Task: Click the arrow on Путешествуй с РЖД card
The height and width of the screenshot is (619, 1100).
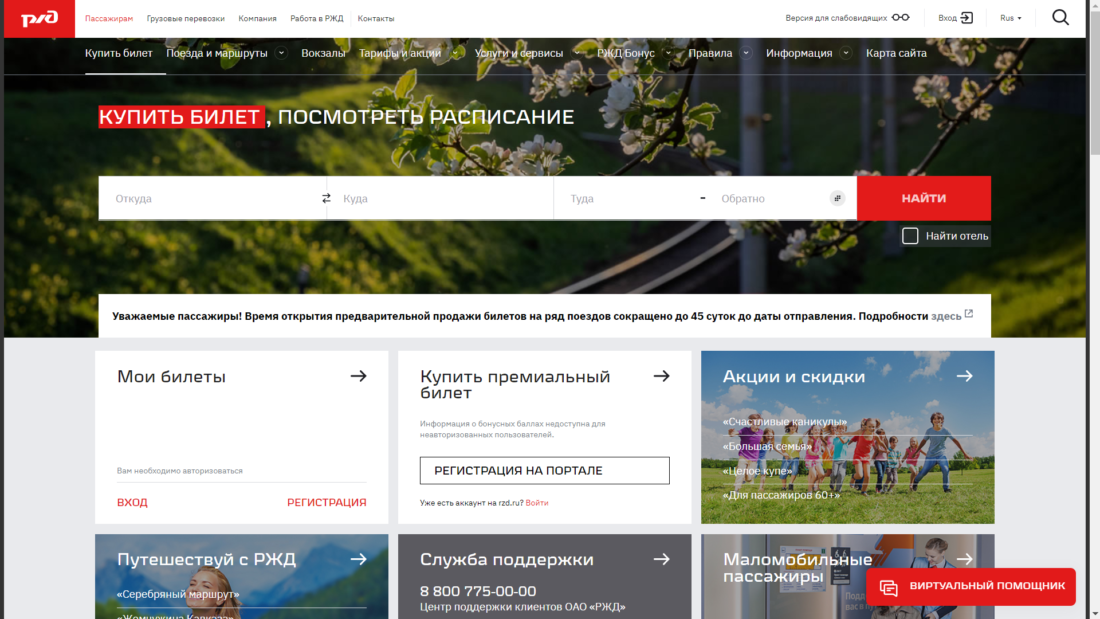Action: pos(358,559)
